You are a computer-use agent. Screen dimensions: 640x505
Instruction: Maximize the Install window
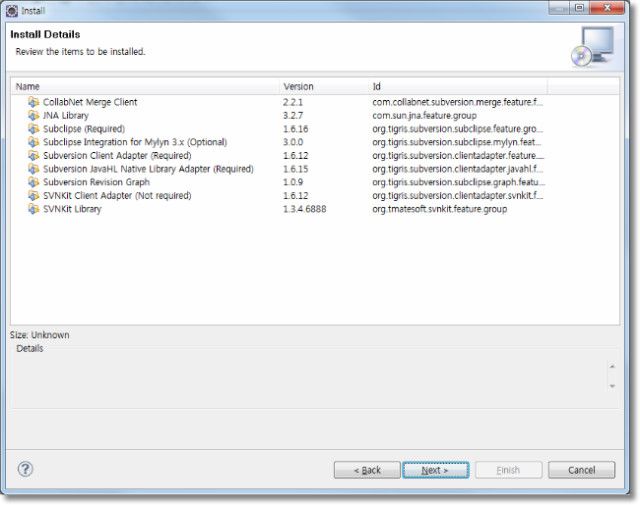tap(580, 8)
